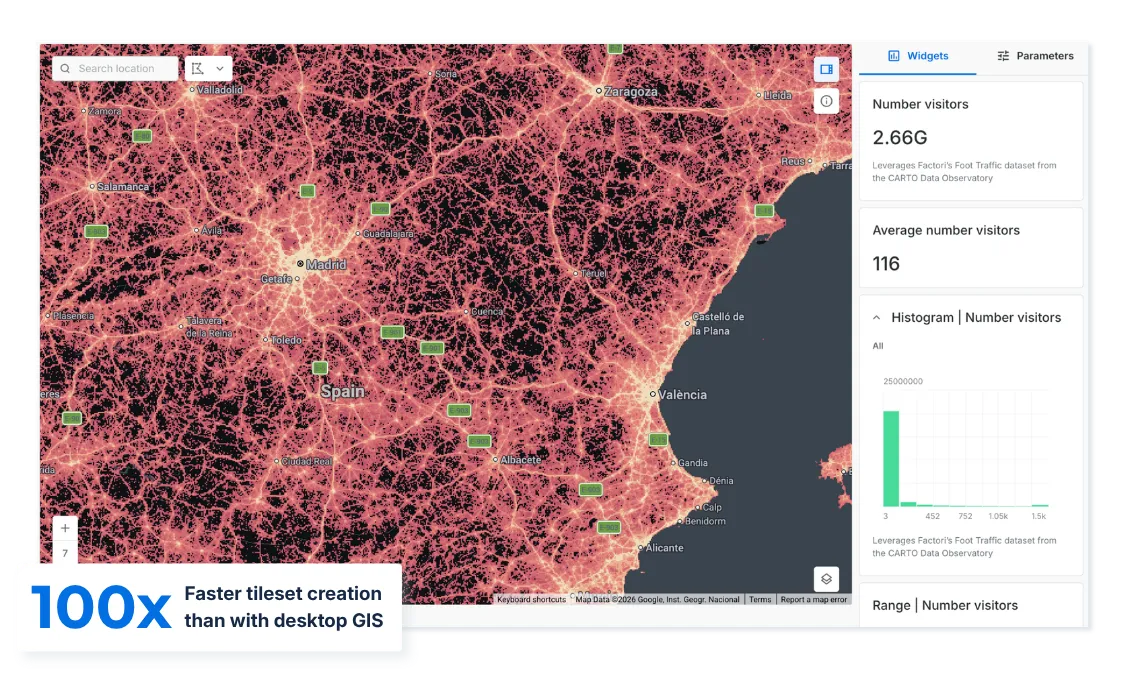Click the Salamanca city label
1131x675 pixels.
click(123, 187)
